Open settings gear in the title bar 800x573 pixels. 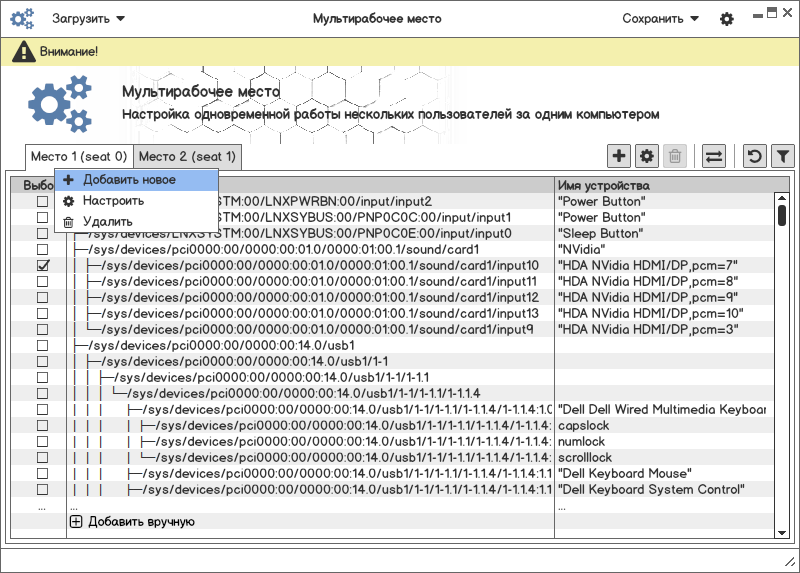[727, 19]
